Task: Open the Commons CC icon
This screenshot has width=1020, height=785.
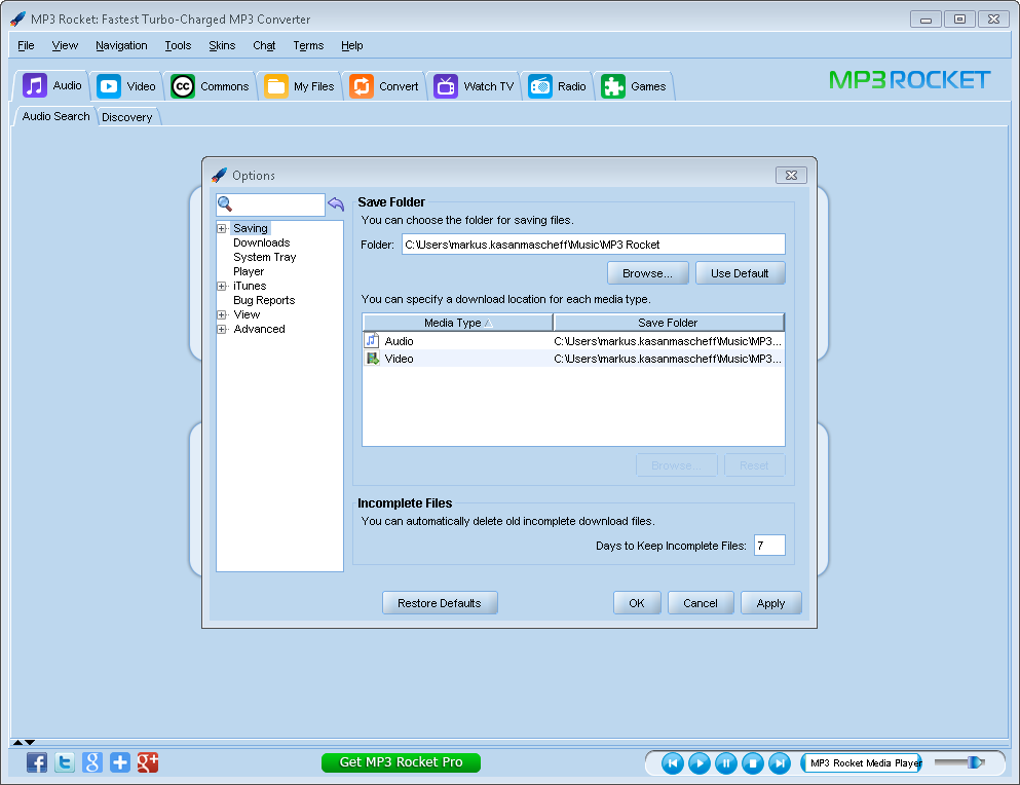Action: (x=183, y=86)
